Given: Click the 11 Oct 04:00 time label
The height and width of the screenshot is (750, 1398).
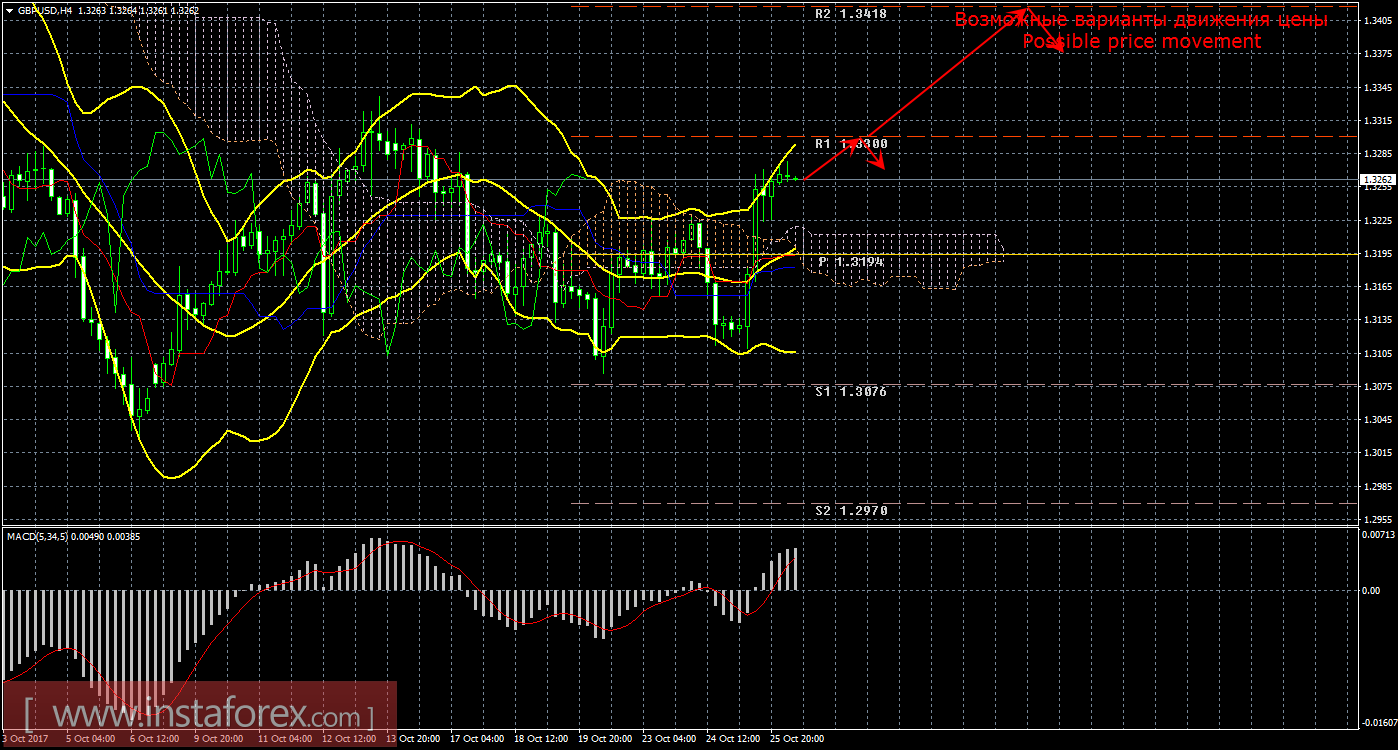Looking at the screenshot, I should pos(284,741).
